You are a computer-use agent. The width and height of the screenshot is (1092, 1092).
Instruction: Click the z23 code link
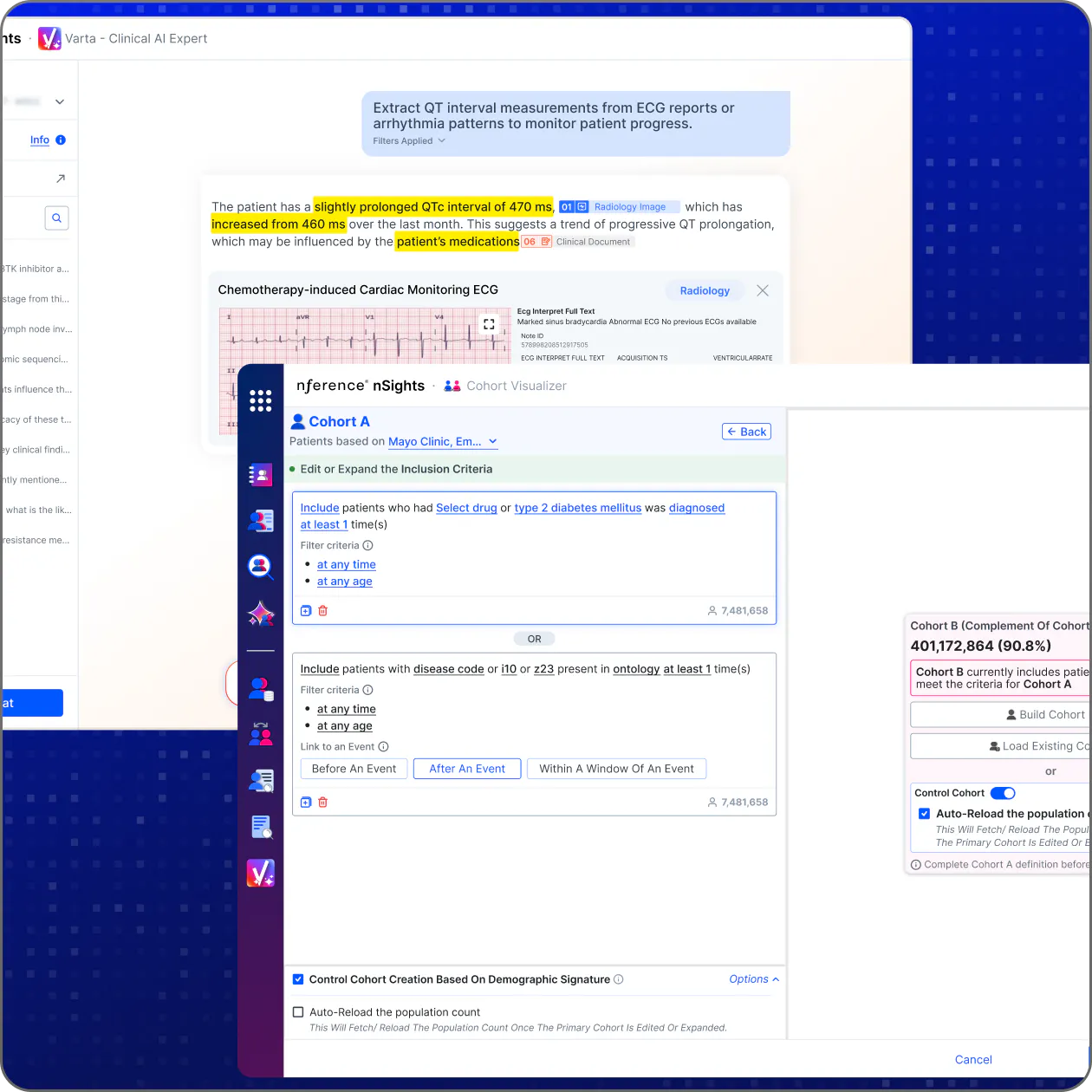543,669
